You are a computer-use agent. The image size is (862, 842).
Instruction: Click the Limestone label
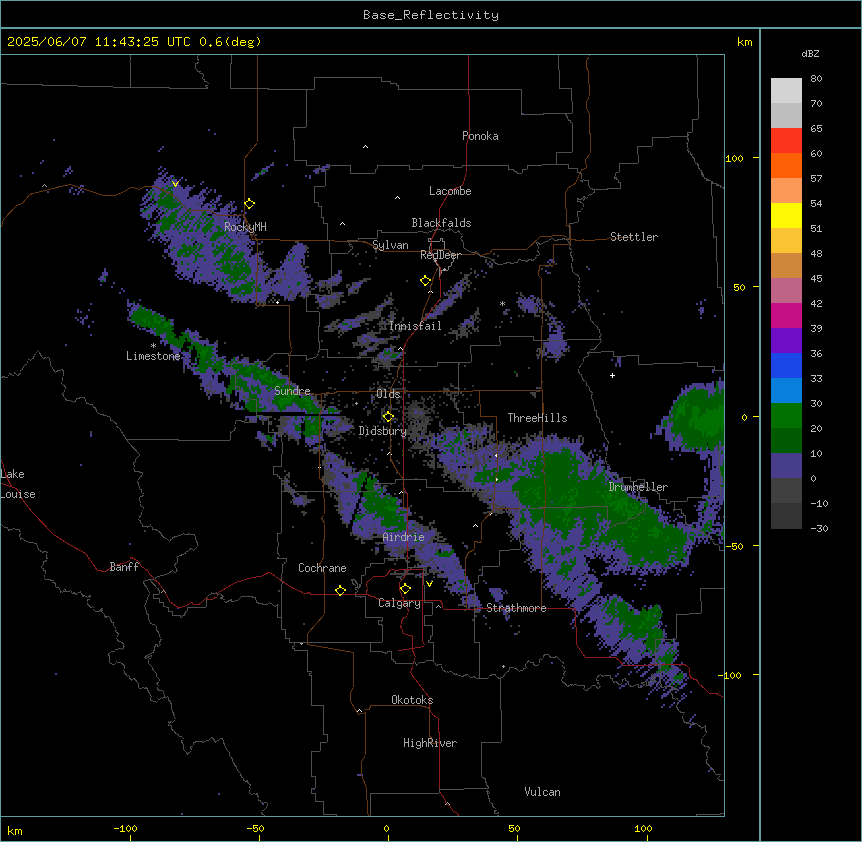click(x=153, y=356)
